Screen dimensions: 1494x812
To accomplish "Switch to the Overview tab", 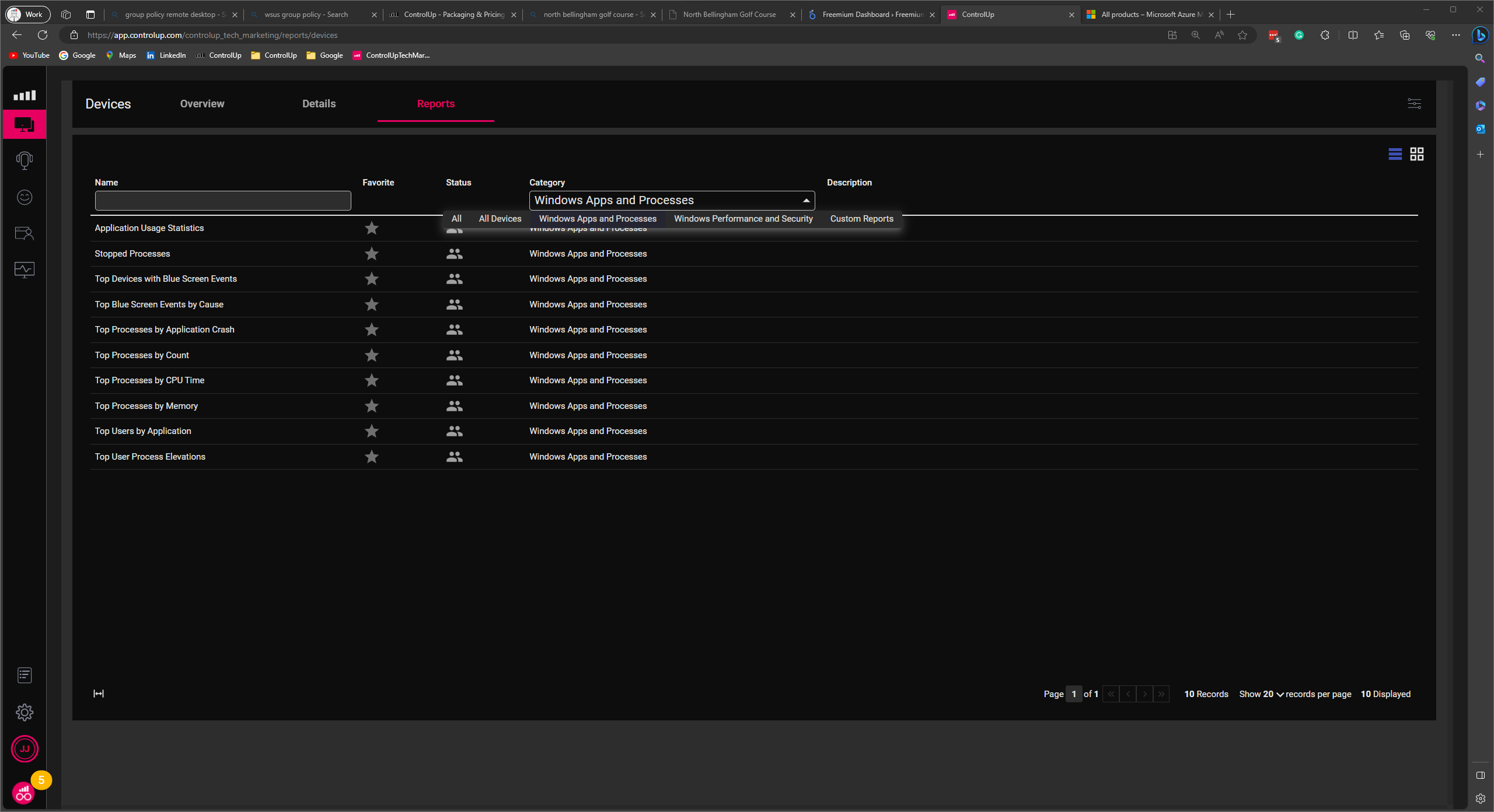I will tap(201, 103).
